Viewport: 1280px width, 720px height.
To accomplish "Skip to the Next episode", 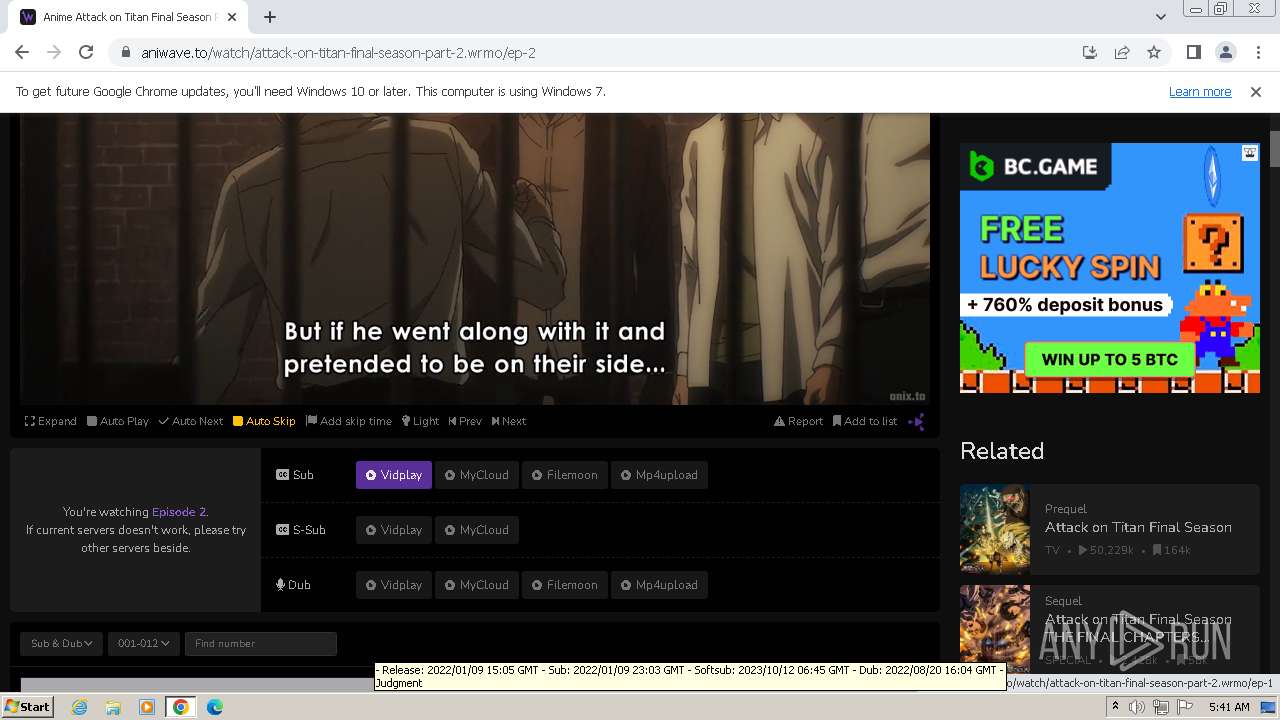I will coord(509,421).
